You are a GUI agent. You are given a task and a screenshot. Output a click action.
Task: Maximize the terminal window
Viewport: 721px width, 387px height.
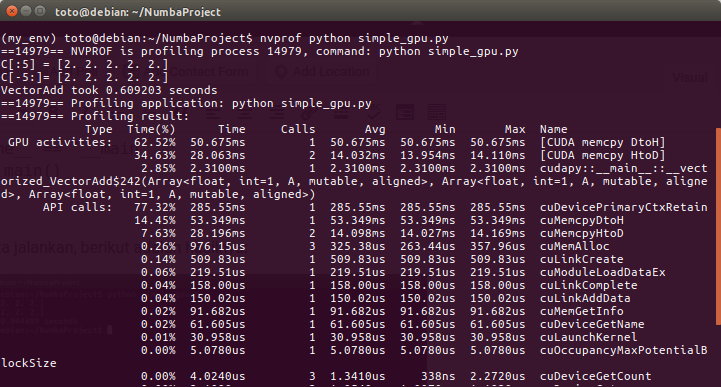40,11
